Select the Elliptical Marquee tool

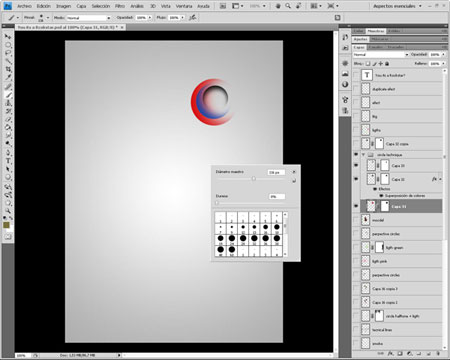(x=8, y=45)
